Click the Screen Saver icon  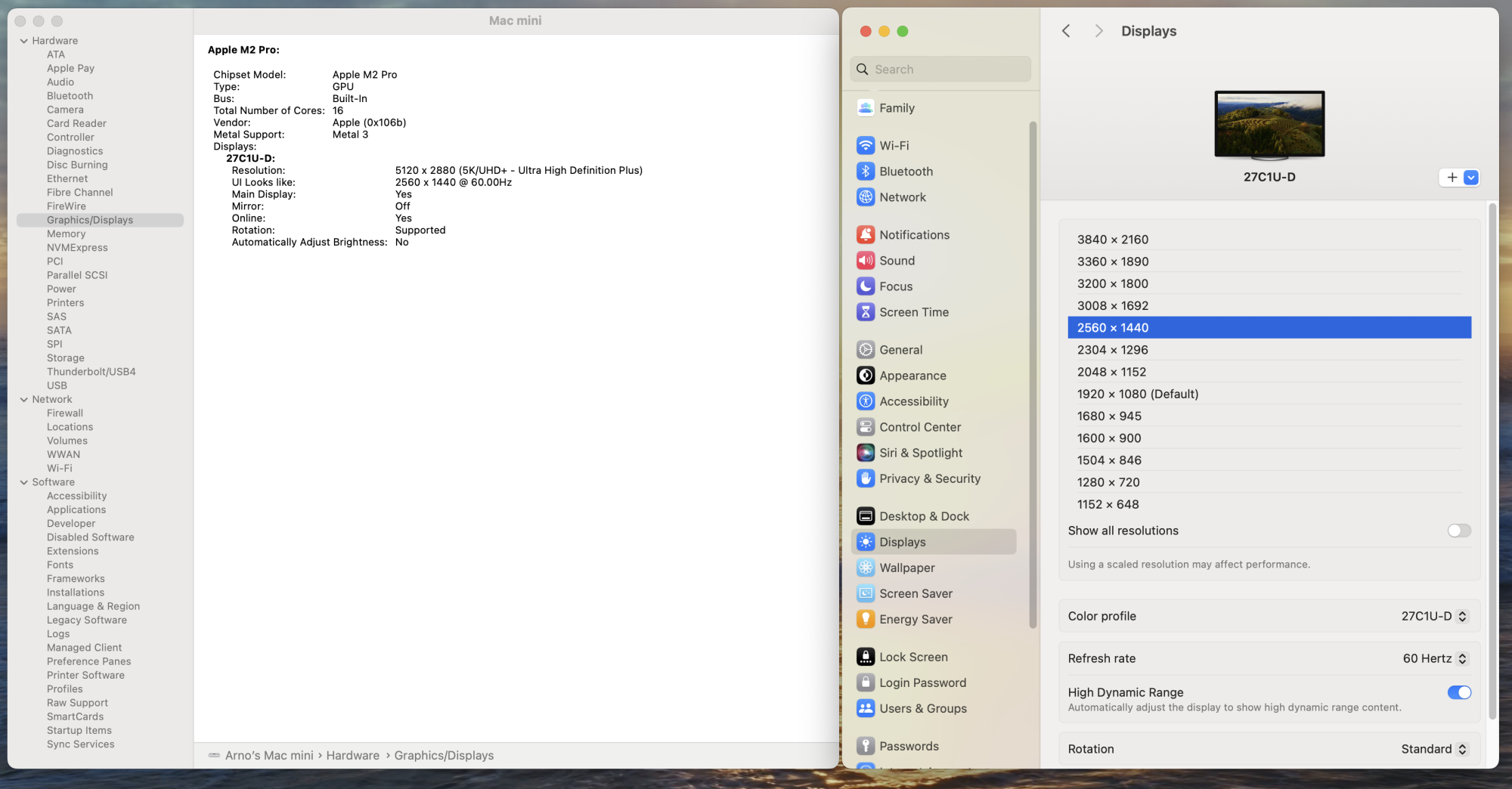pyautogui.click(x=866, y=593)
